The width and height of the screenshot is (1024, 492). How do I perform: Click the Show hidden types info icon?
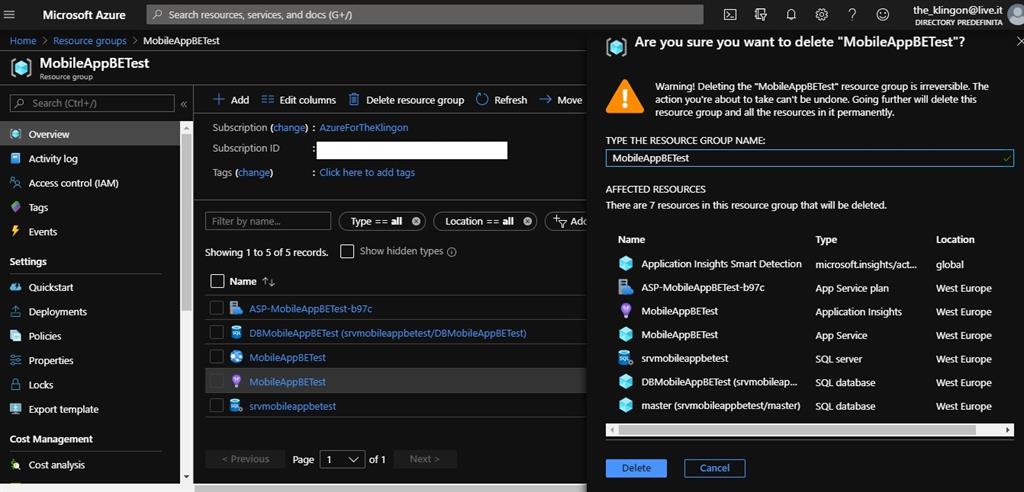(x=452, y=252)
